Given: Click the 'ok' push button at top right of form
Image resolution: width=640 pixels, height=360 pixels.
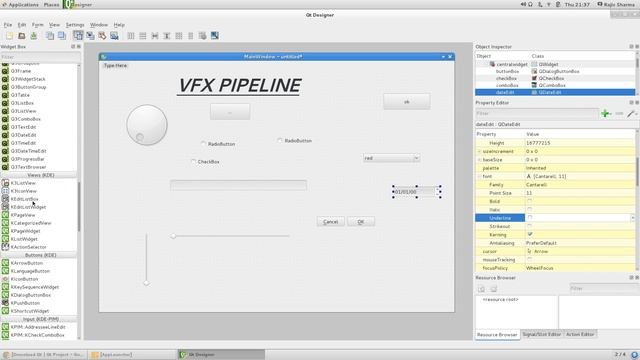Looking at the screenshot, I should coord(407,102).
